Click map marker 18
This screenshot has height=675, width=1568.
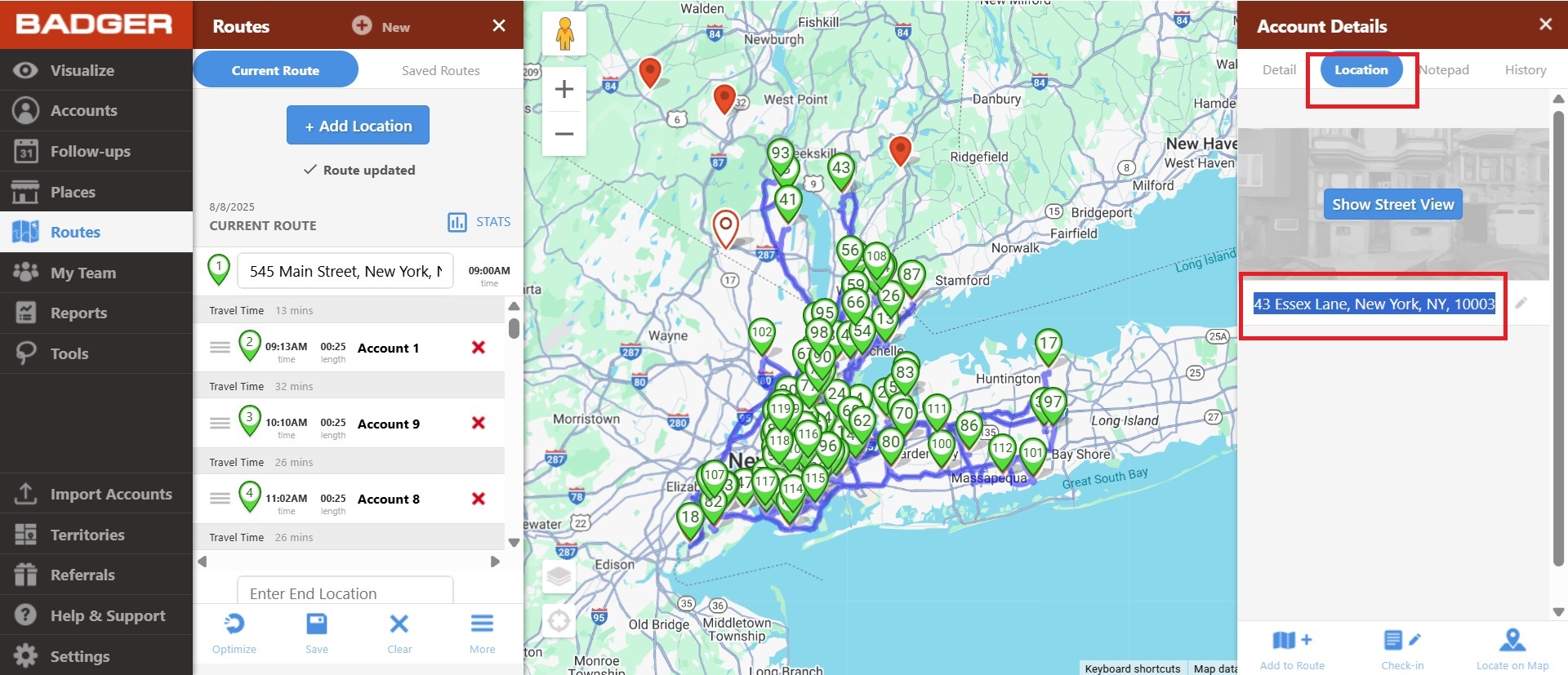(x=690, y=520)
